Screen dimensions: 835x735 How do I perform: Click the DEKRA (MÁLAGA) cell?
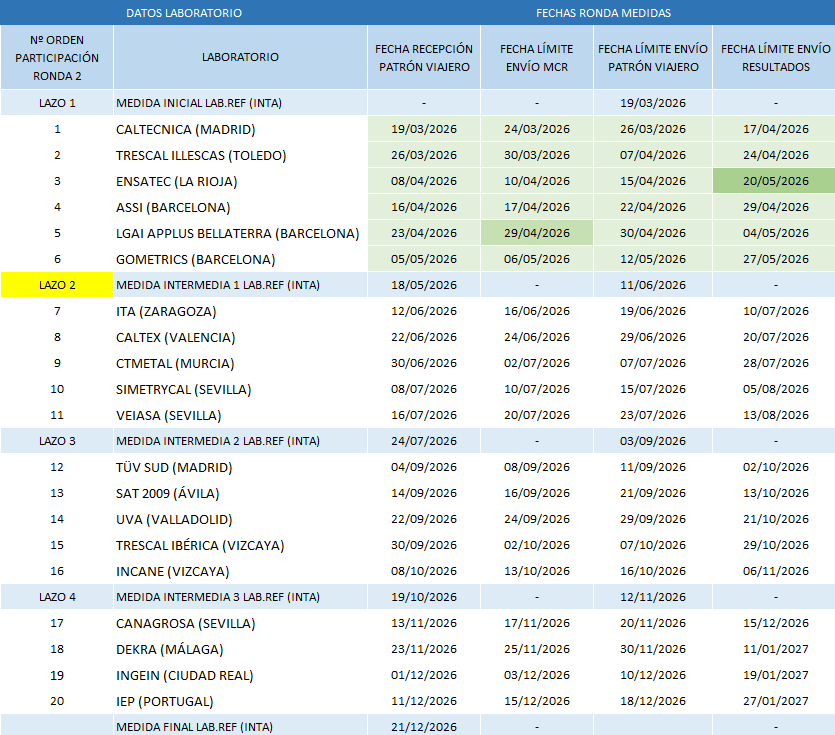pyautogui.click(x=240, y=649)
